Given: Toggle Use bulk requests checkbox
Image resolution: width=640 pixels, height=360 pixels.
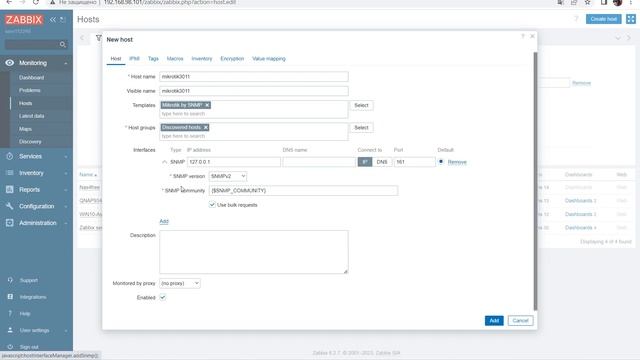Looking at the screenshot, I should click(x=212, y=204).
